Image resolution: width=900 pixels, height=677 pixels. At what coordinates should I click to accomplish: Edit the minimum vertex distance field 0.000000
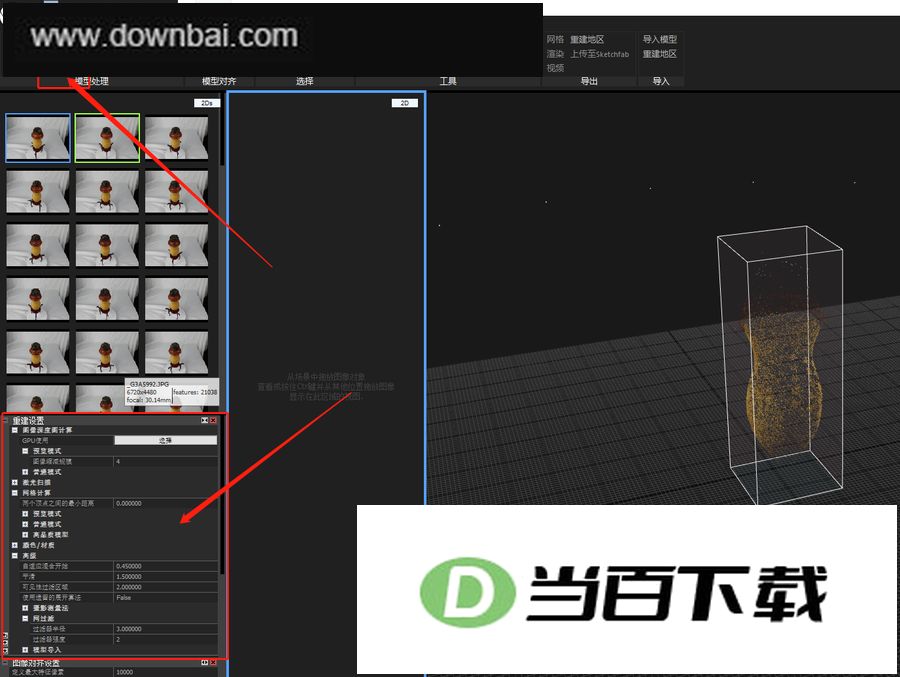(165, 503)
